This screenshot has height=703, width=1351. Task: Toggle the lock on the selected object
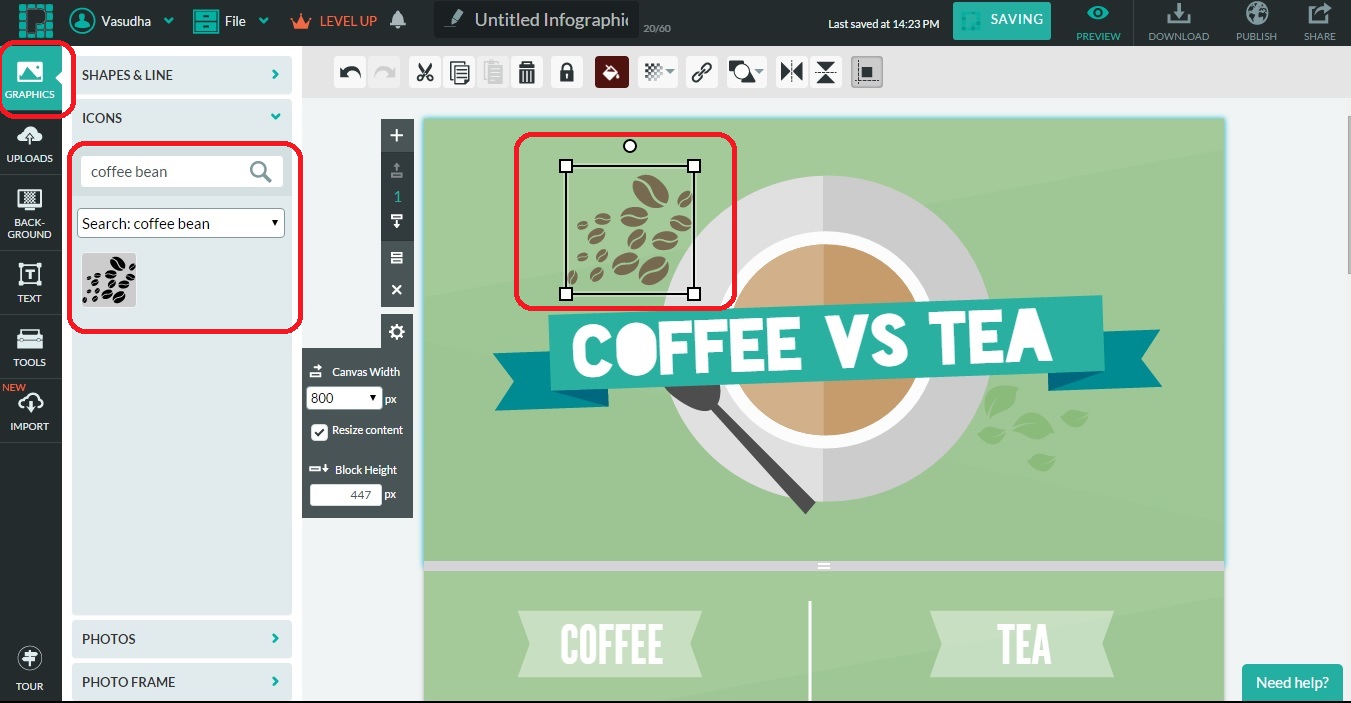point(566,72)
